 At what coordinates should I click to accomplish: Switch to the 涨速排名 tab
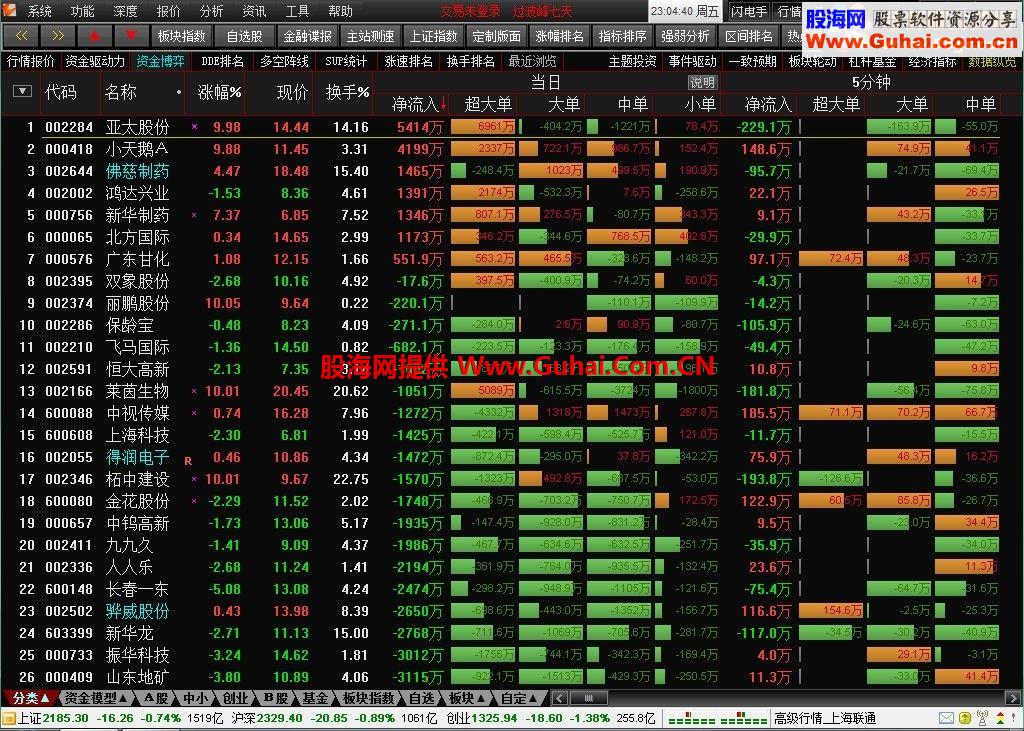click(409, 61)
